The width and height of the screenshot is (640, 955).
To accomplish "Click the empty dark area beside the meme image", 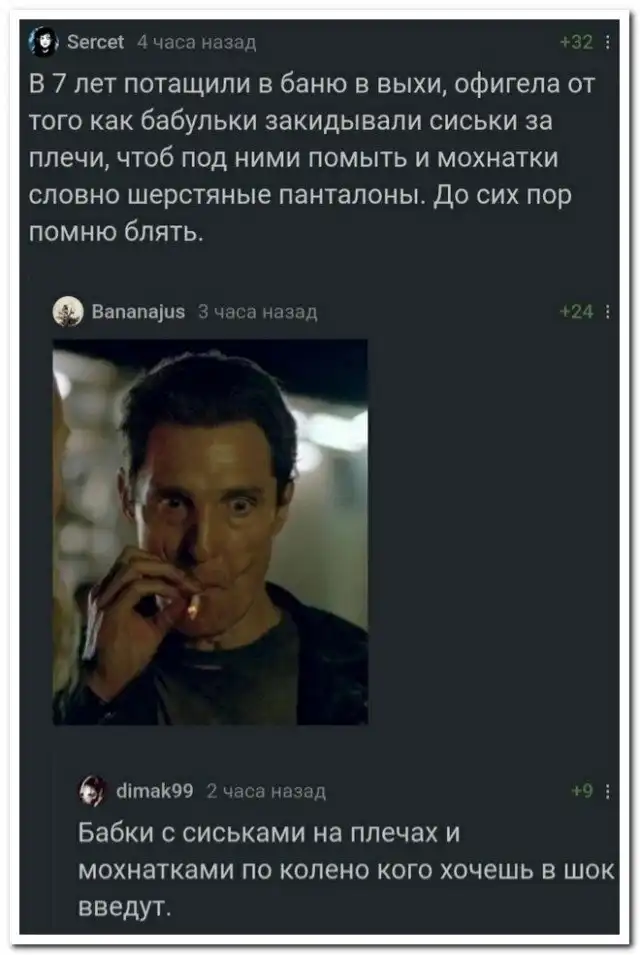I will pyautogui.click(x=493, y=532).
